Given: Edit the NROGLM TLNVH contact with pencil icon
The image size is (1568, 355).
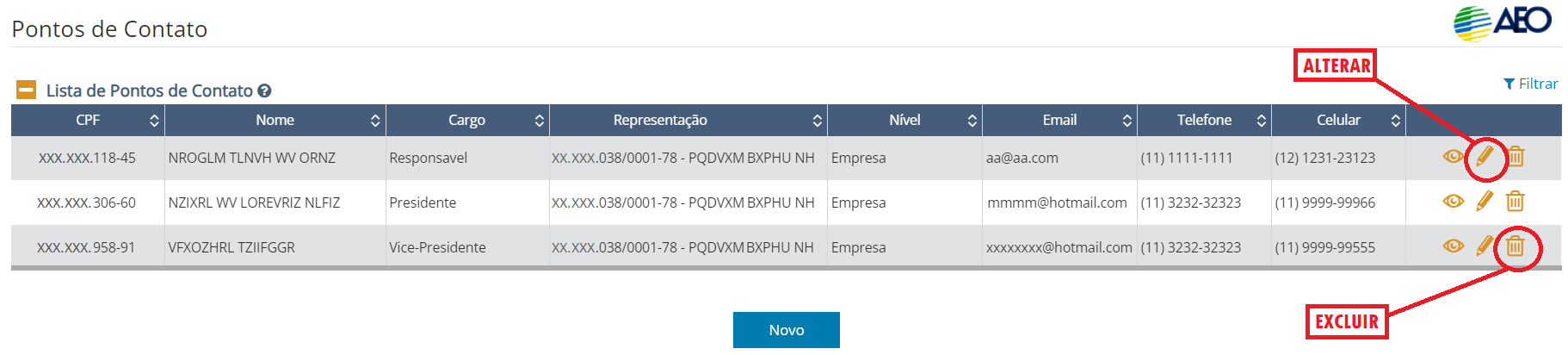Looking at the screenshot, I should 1485,157.
